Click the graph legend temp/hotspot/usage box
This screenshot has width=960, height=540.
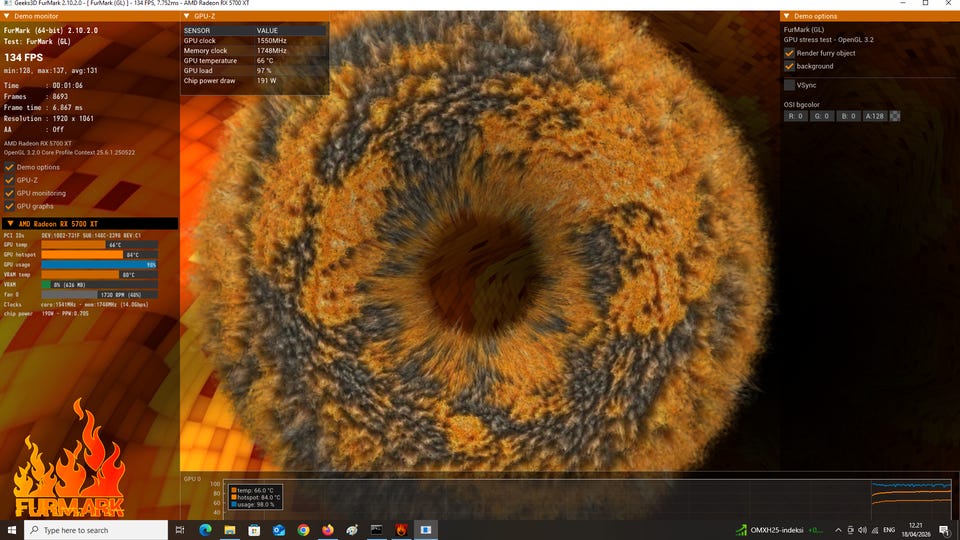pos(256,497)
